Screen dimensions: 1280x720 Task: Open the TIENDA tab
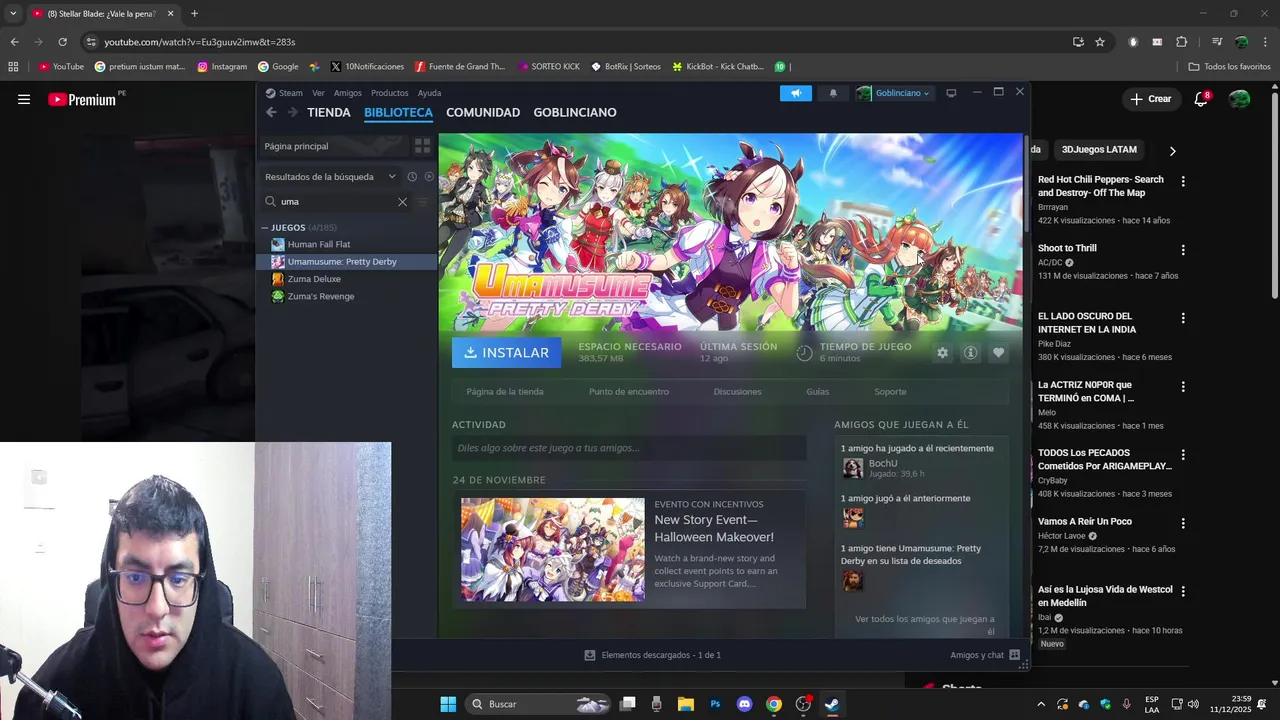(x=329, y=112)
